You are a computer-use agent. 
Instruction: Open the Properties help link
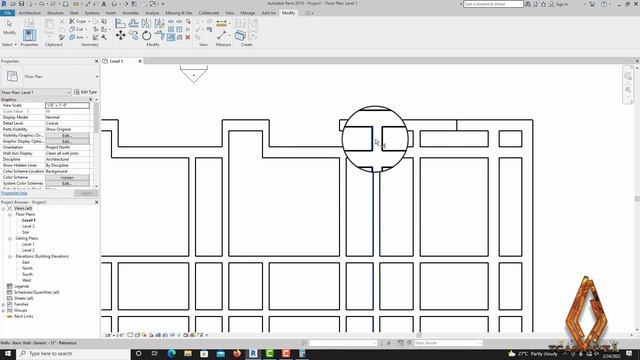pos(14,193)
